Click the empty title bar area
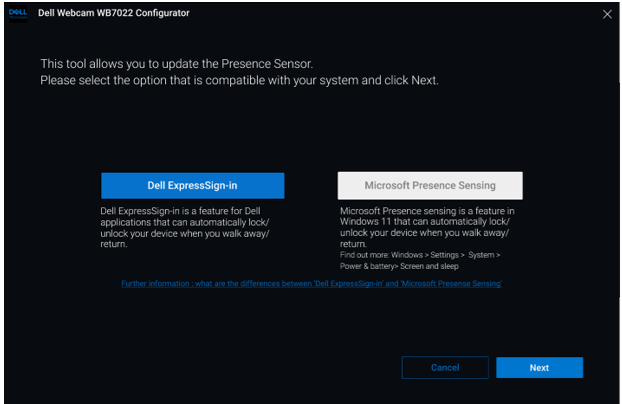This screenshot has width=622, height=404. [x=400, y=14]
